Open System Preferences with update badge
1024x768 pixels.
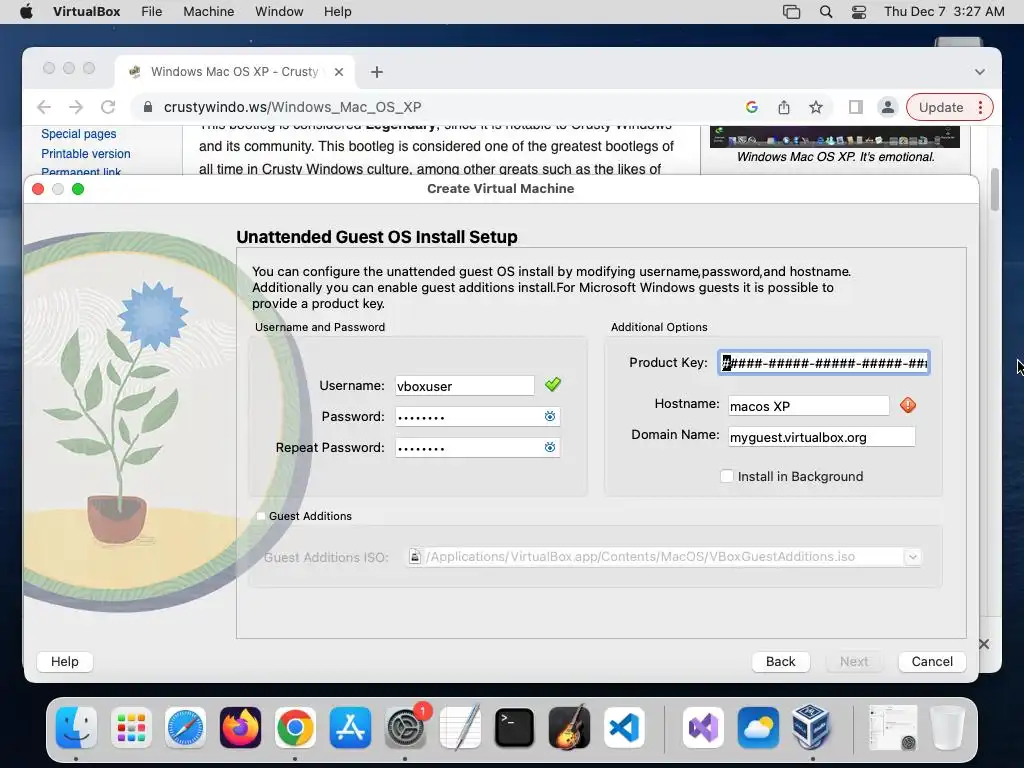[406, 728]
